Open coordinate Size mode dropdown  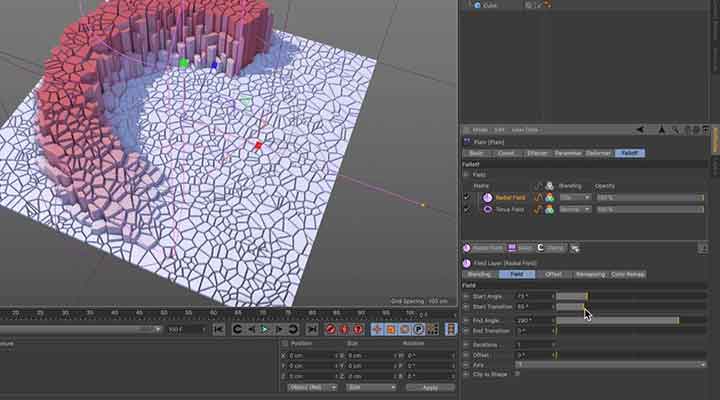(371, 388)
